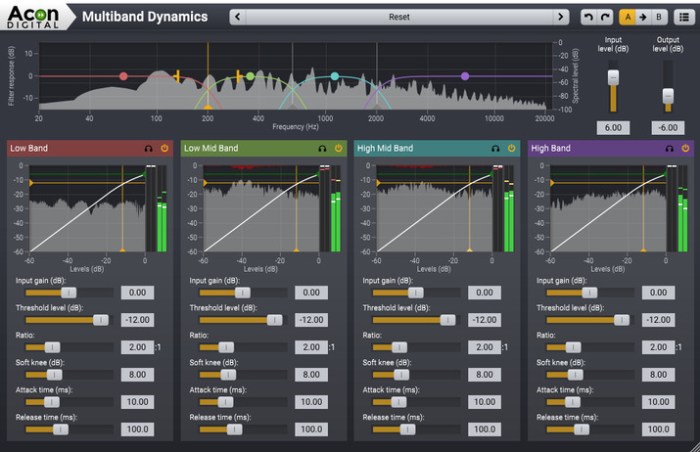Screen dimensions: 700x452
Task: Go to previous preset arrow
Action: [237, 17]
